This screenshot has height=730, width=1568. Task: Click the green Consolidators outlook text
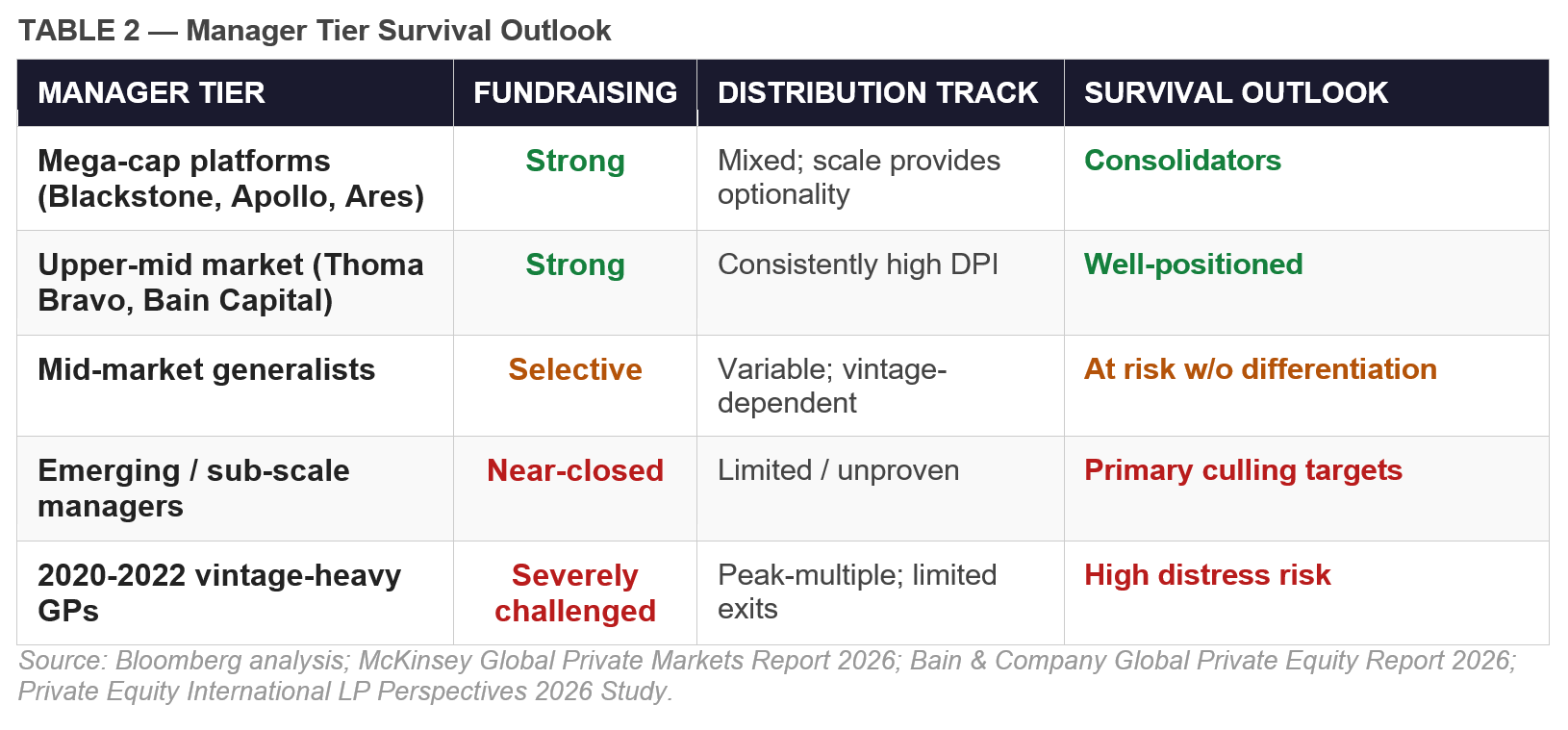tap(1182, 161)
